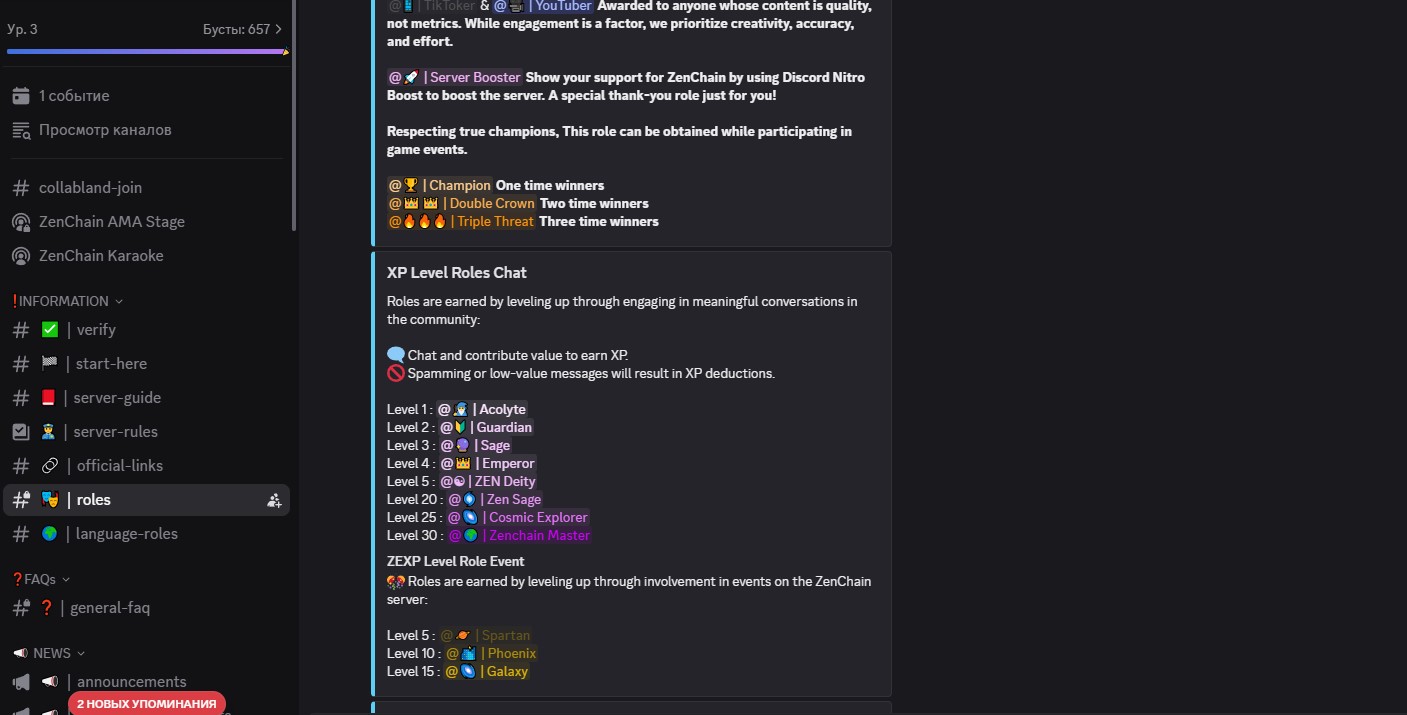Click the server boost progress bar

146,51
